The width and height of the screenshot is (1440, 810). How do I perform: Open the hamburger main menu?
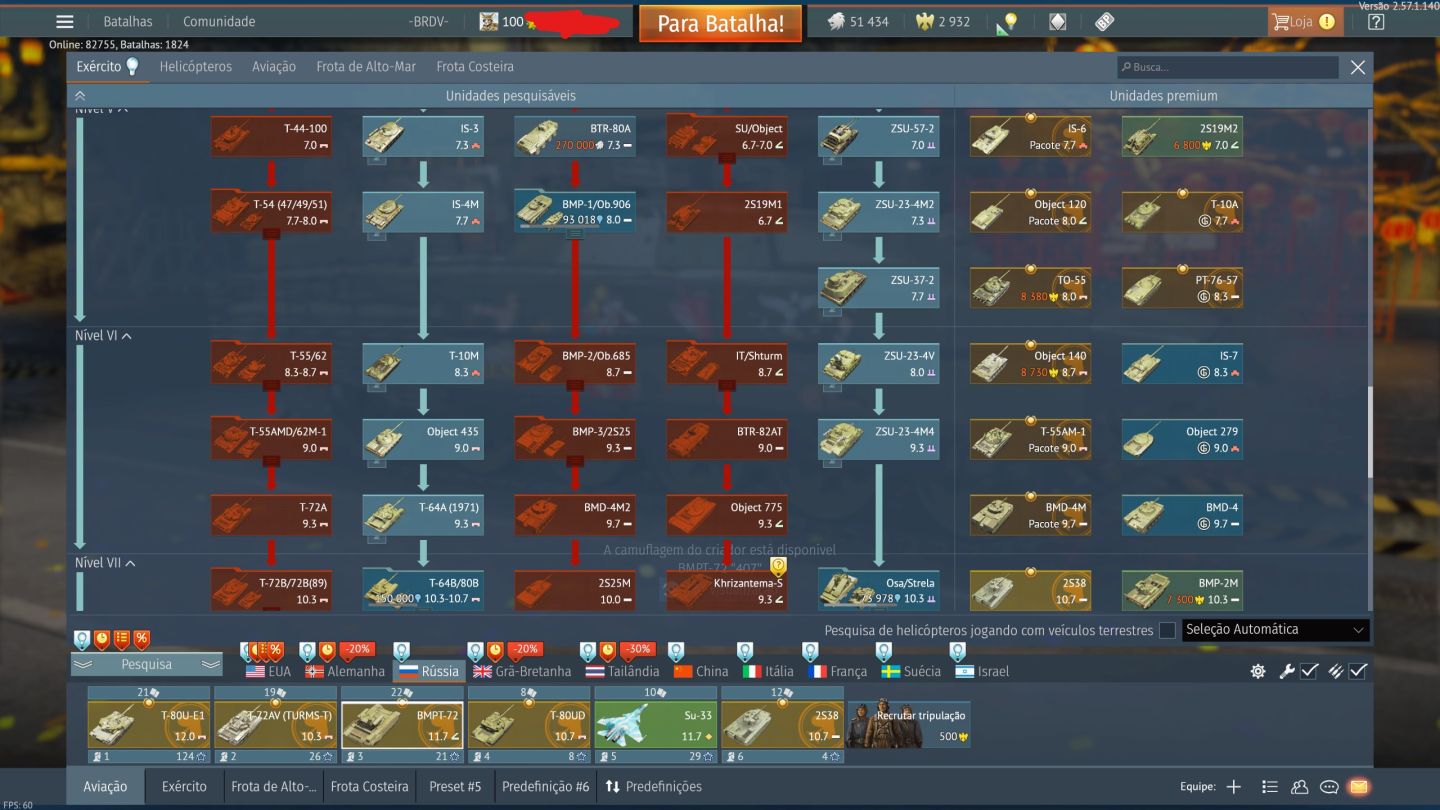(x=65, y=21)
